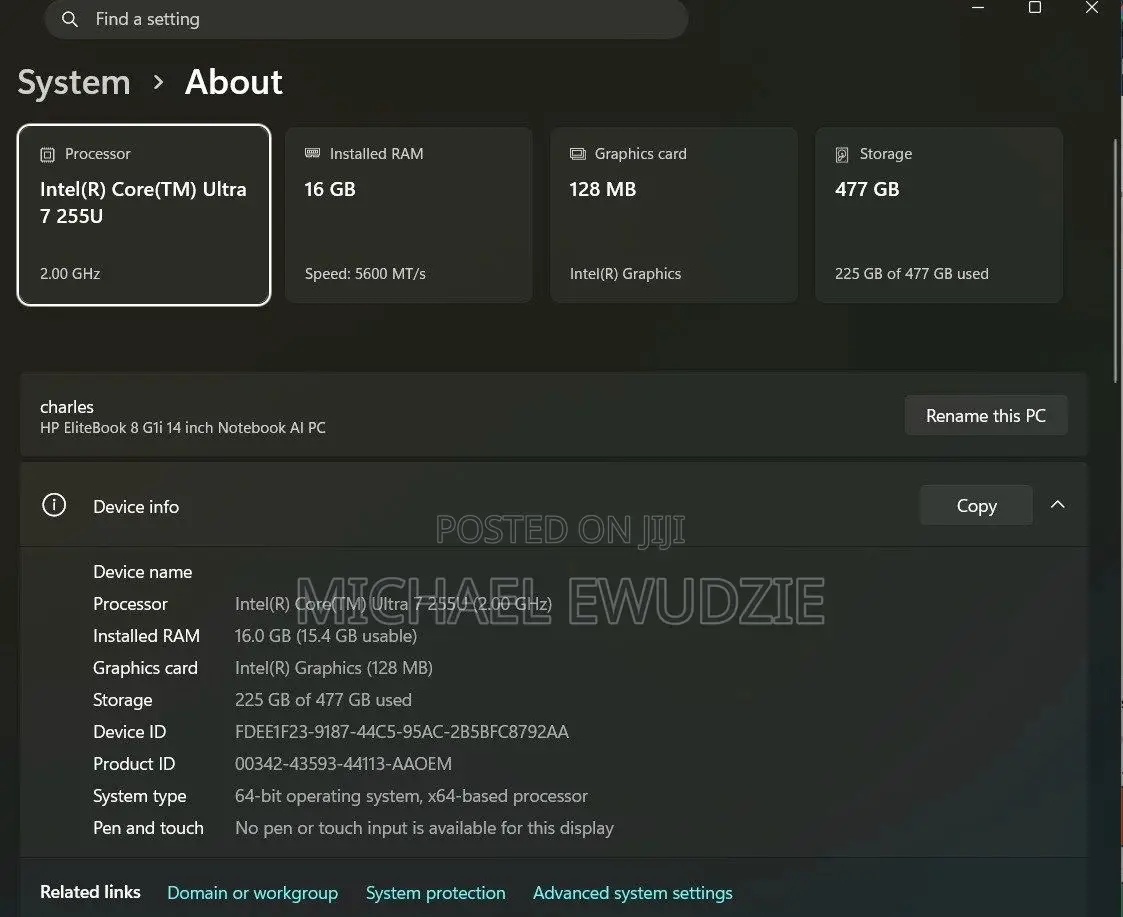Click 'HP EliteBook 8 G1i 14 inch Notebook AI PC'

click(x=183, y=428)
